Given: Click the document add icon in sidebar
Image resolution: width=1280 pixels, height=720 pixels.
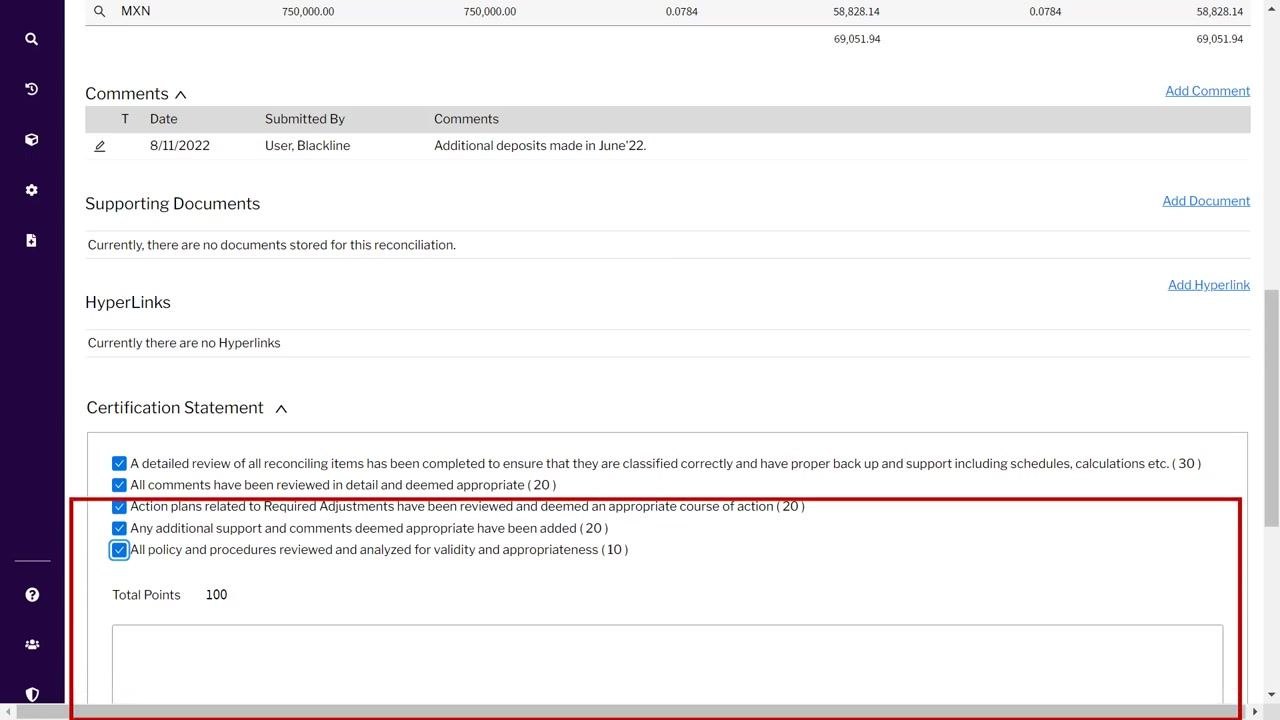Looking at the screenshot, I should click(32, 240).
